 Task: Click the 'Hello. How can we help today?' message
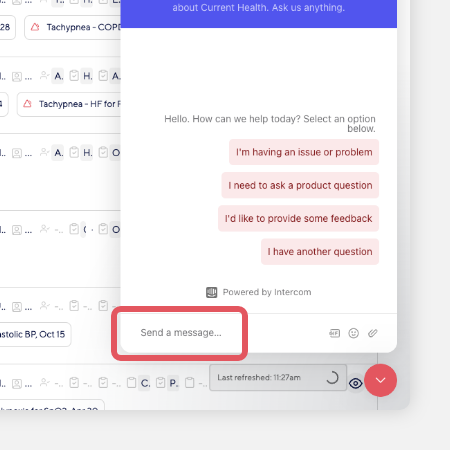pos(270,124)
